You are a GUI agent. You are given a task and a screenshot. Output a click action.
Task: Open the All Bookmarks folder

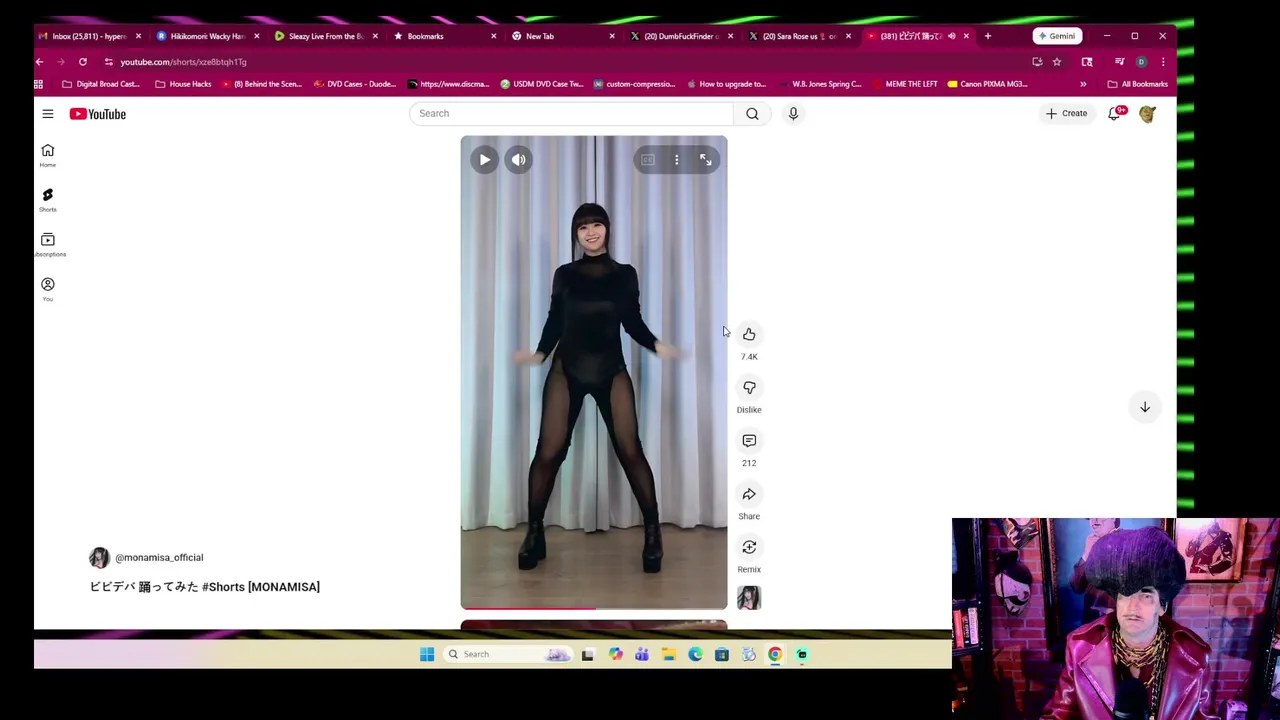click(1138, 84)
